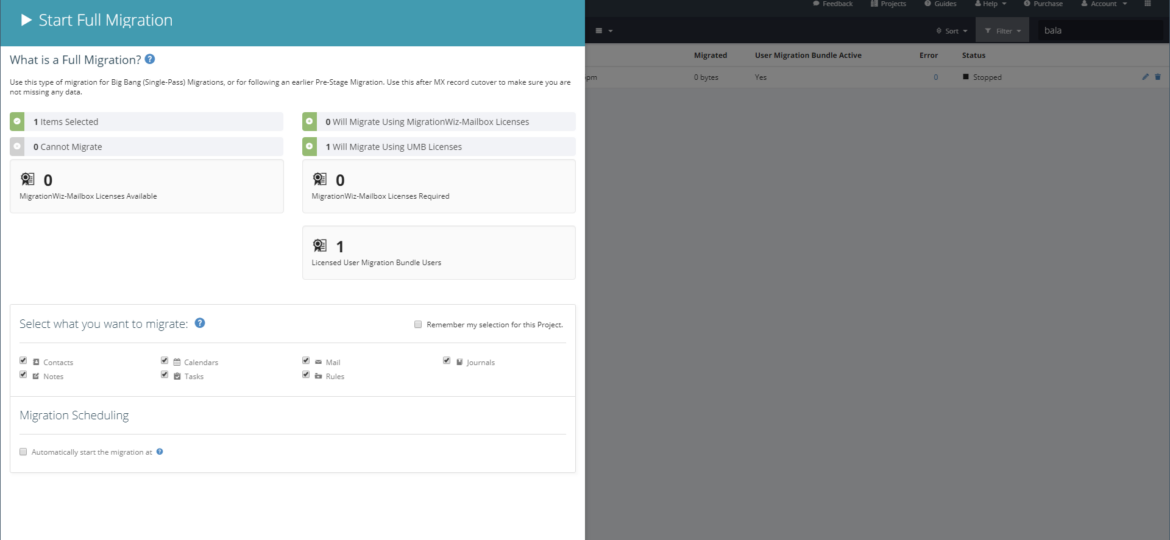Click the help icon beside 'What is a Full Migration?'
1170x540 pixels.
(x=150, y=59)
